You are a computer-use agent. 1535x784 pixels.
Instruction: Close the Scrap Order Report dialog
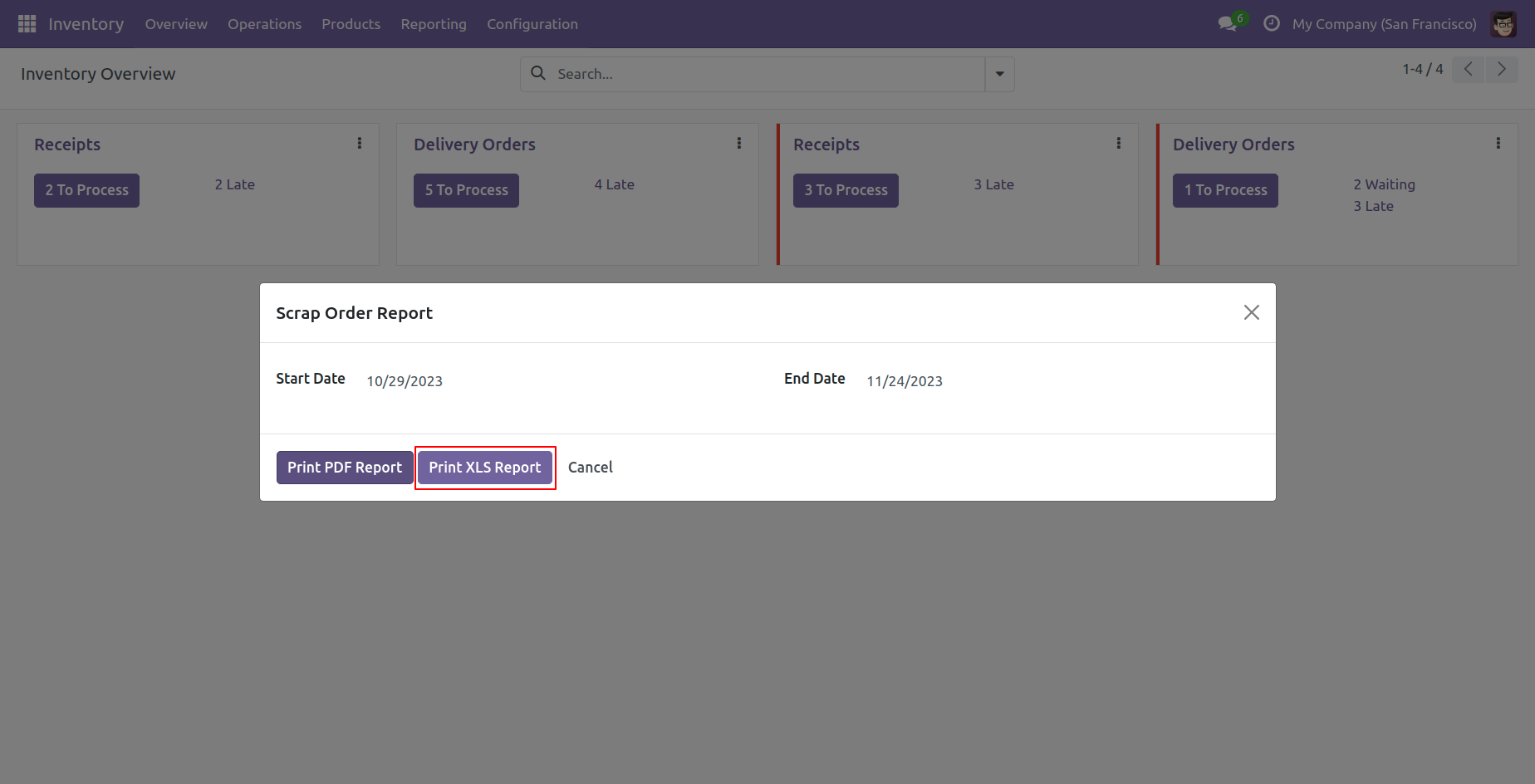click(1251, 312)
